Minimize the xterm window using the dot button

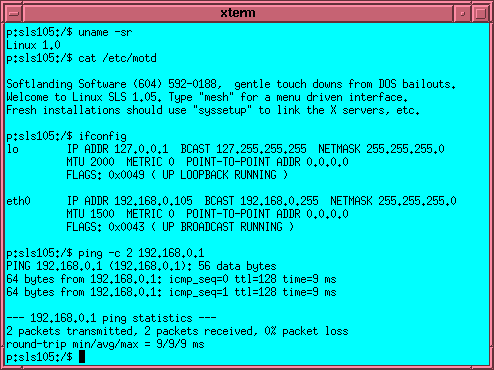point(462,14)
